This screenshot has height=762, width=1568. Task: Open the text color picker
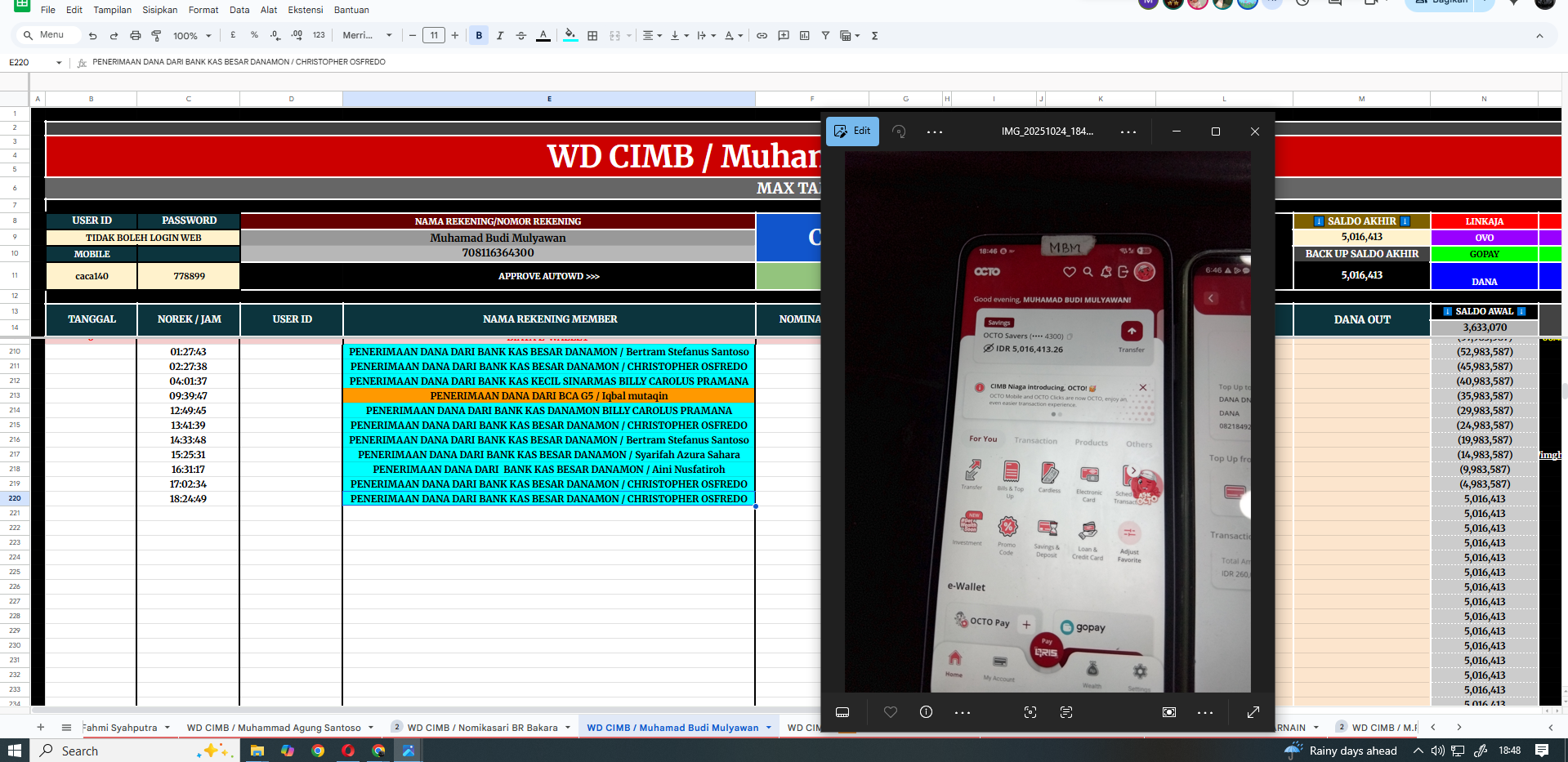coord(543,35)
